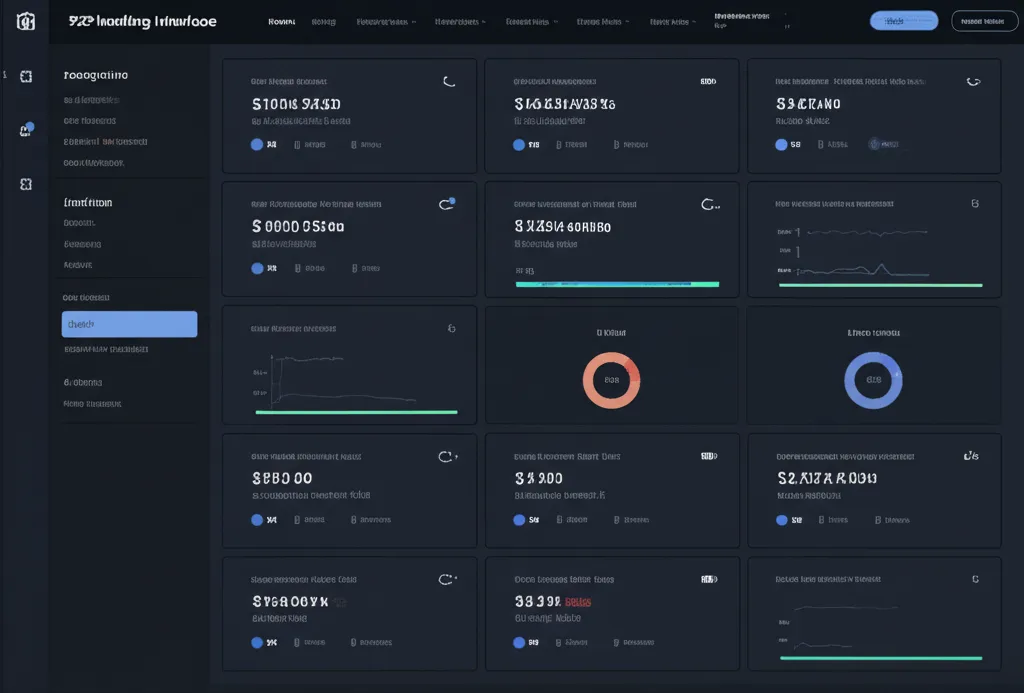
Task: Open the sidebar icon with blue notification dot
Action: click(26, 130)
